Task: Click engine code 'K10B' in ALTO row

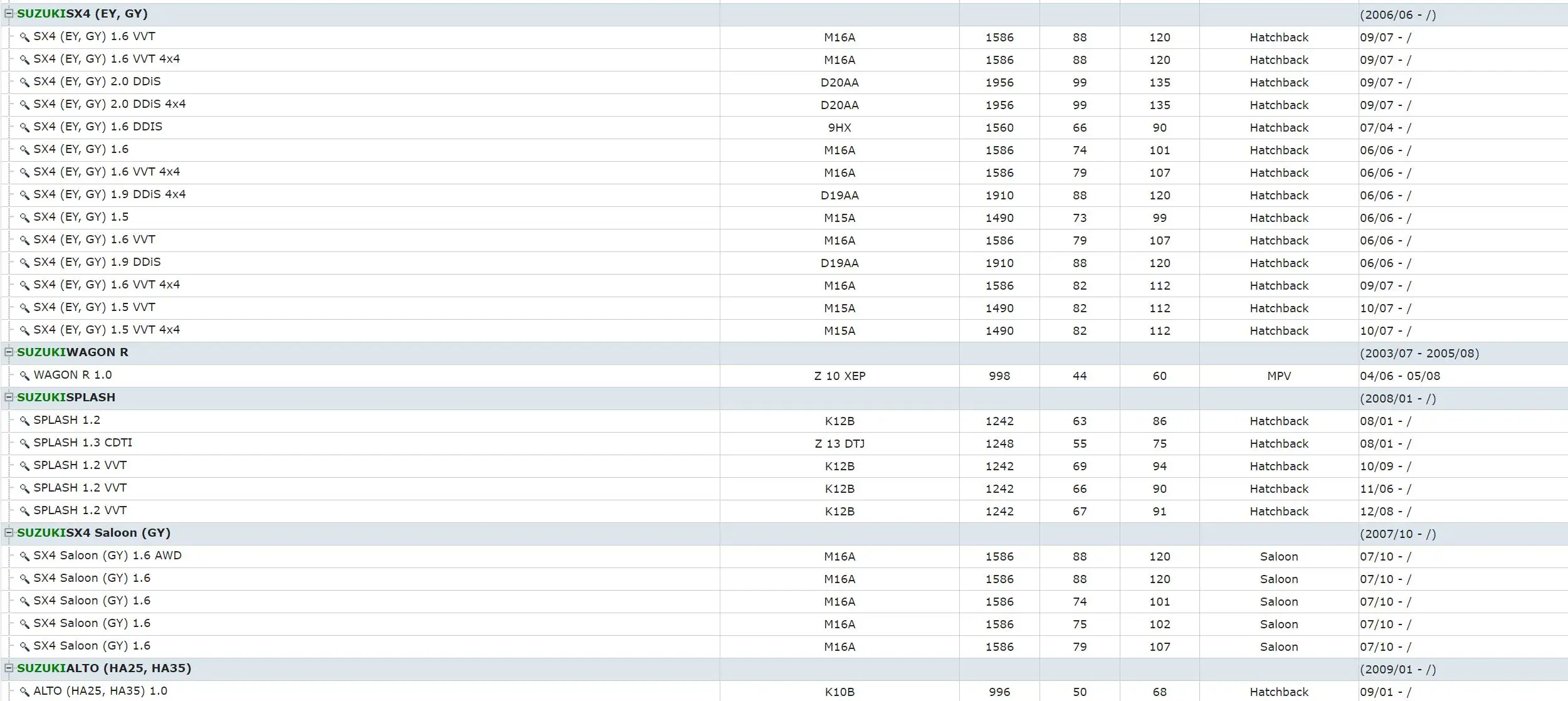Action: tap(839, 692)
